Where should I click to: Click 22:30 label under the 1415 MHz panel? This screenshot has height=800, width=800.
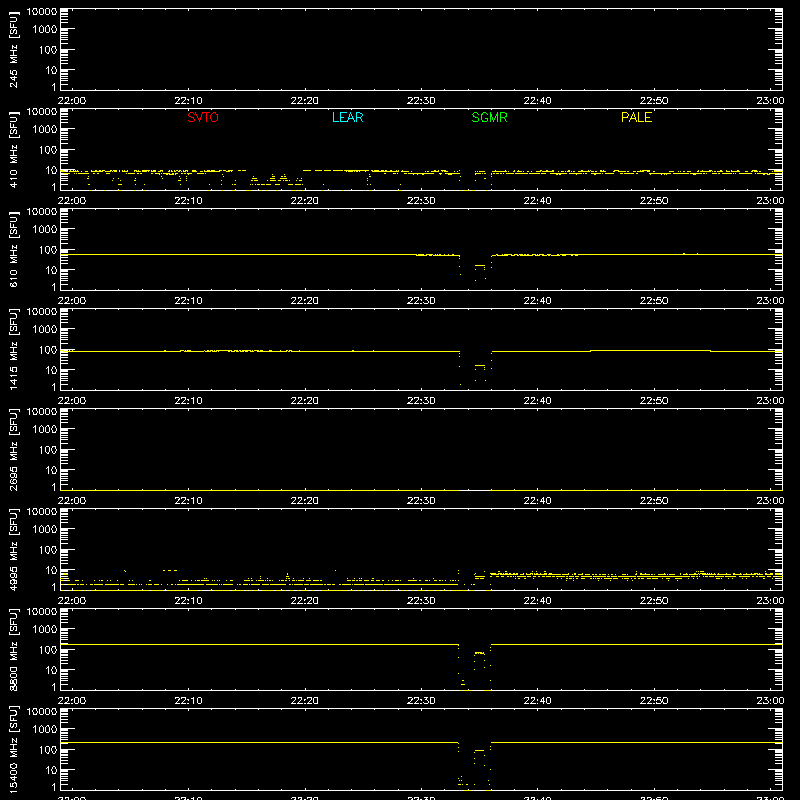coord(421,401)
